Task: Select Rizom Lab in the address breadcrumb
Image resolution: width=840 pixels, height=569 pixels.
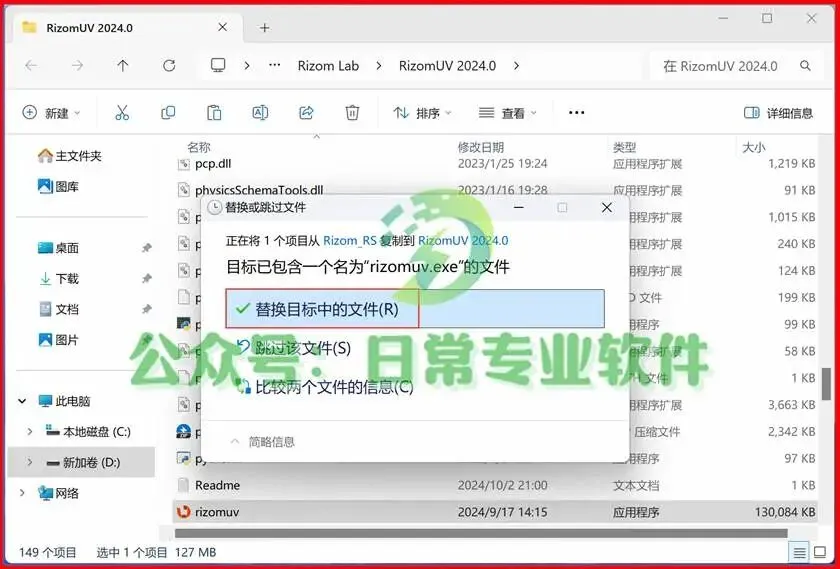Action: coord(328,66)
